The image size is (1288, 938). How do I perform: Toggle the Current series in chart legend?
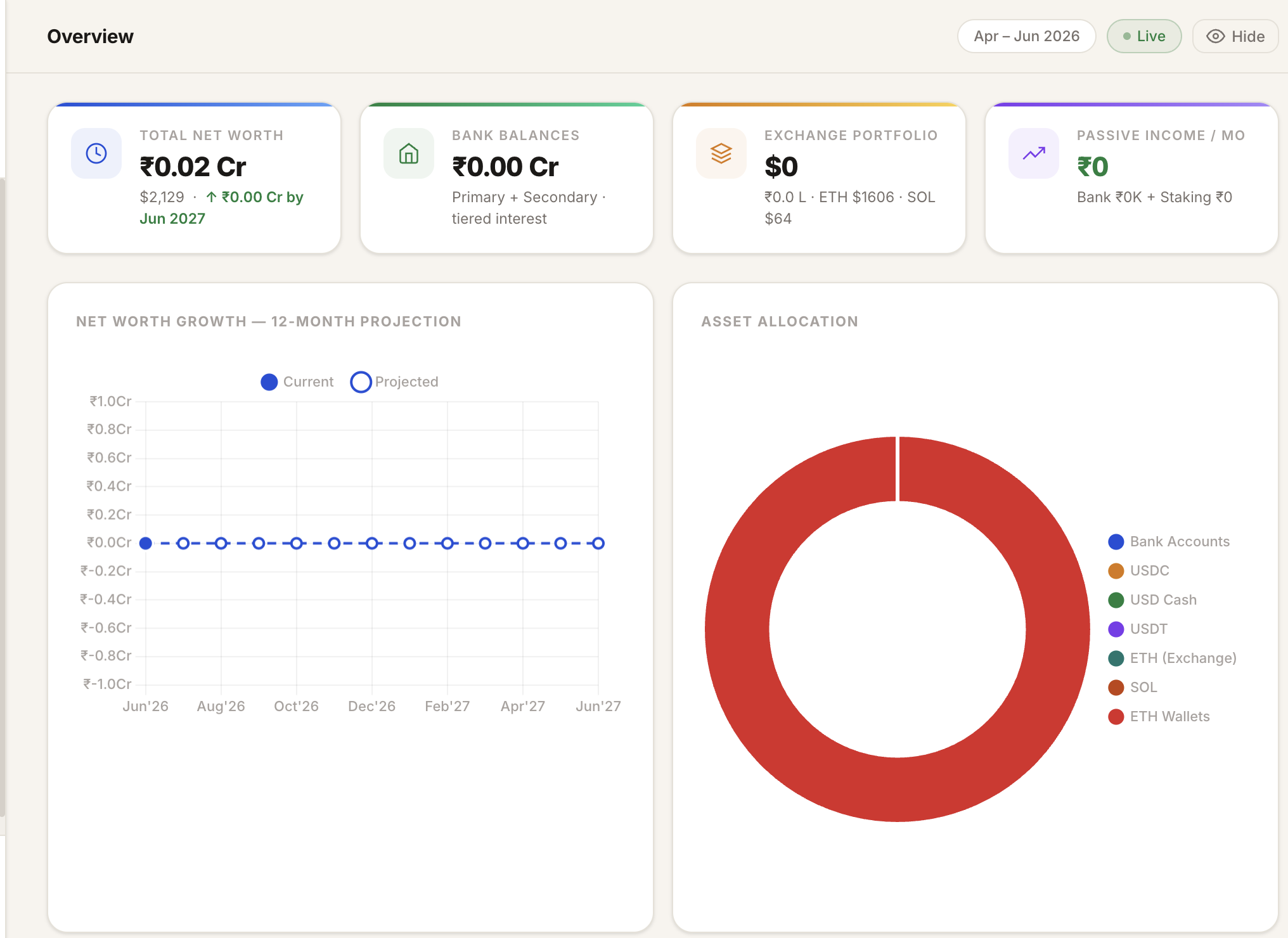pyautogui.click(x=297, y=382)
